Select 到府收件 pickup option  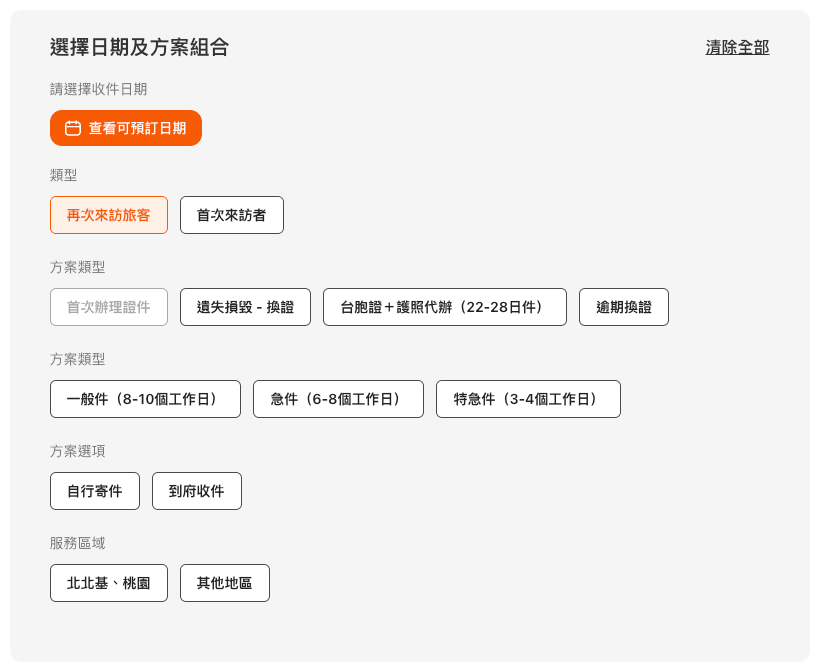point(197,491)
